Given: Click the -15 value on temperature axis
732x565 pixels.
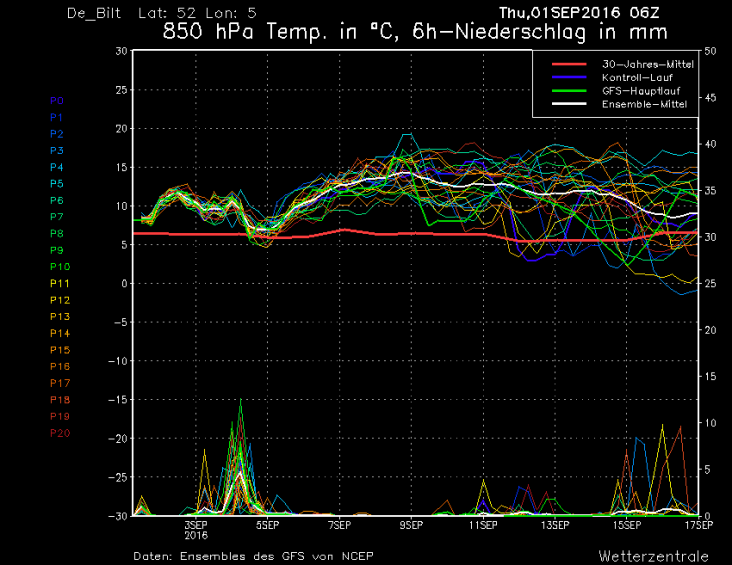Looking at the screenshot, I should tap(118, 400).
